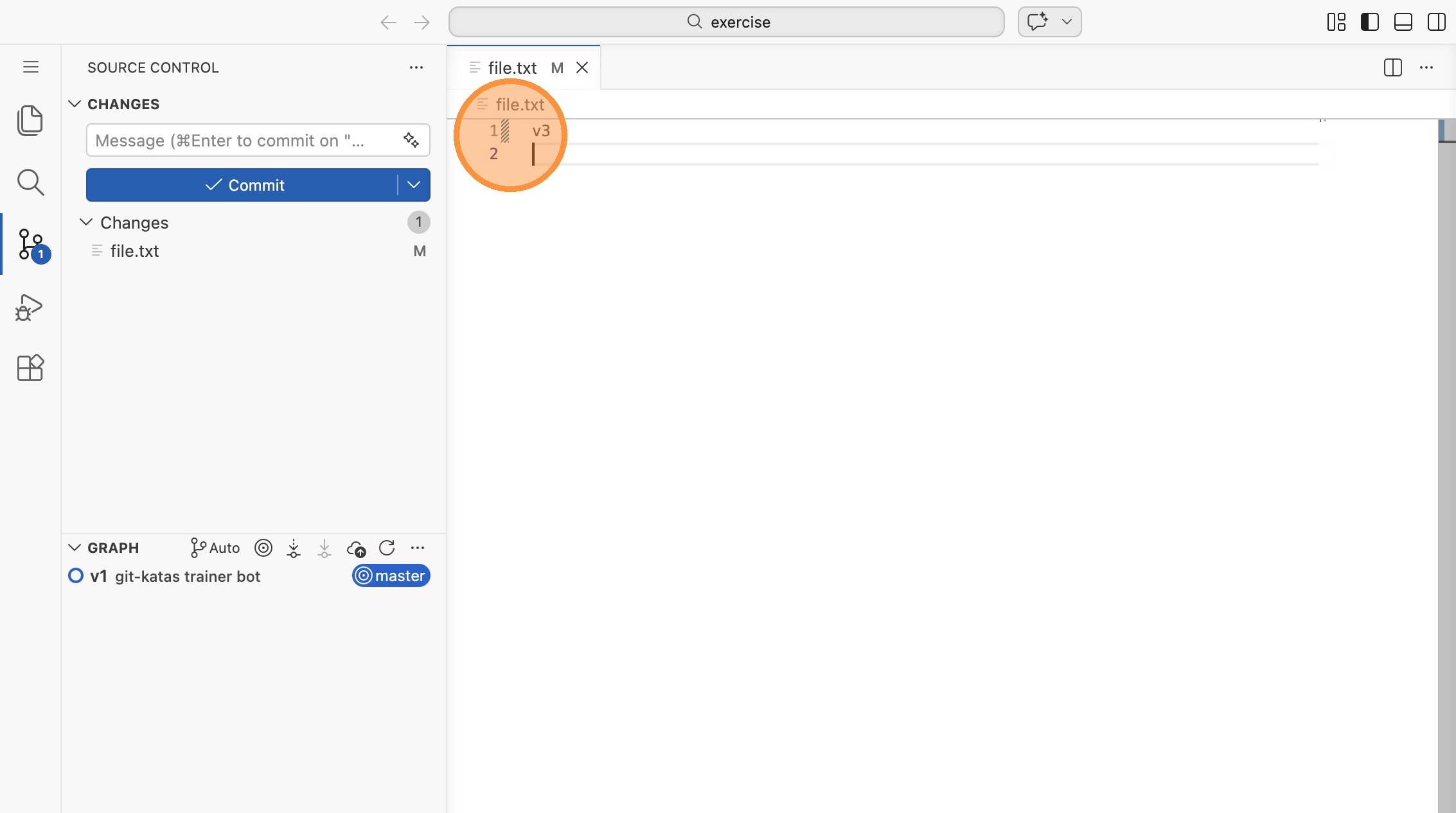
Task: Refresh the source control graph
Action: (387, 548)
